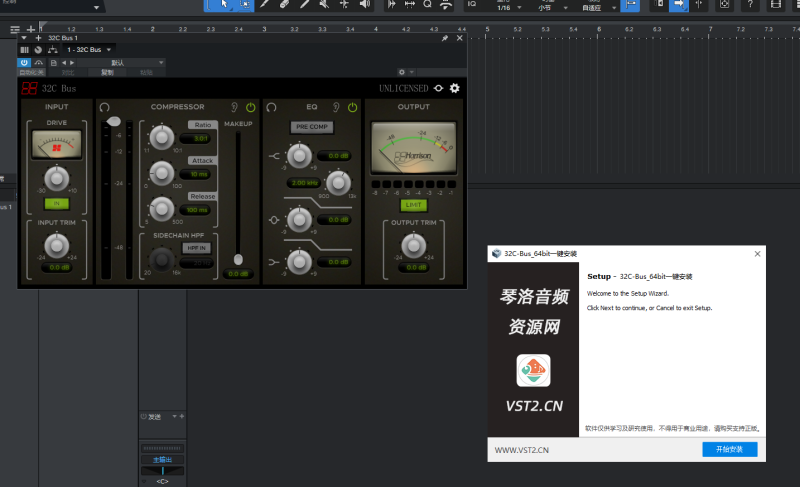Open the '1 - 32C Bus' insert dropdown

tap(89, 49)
